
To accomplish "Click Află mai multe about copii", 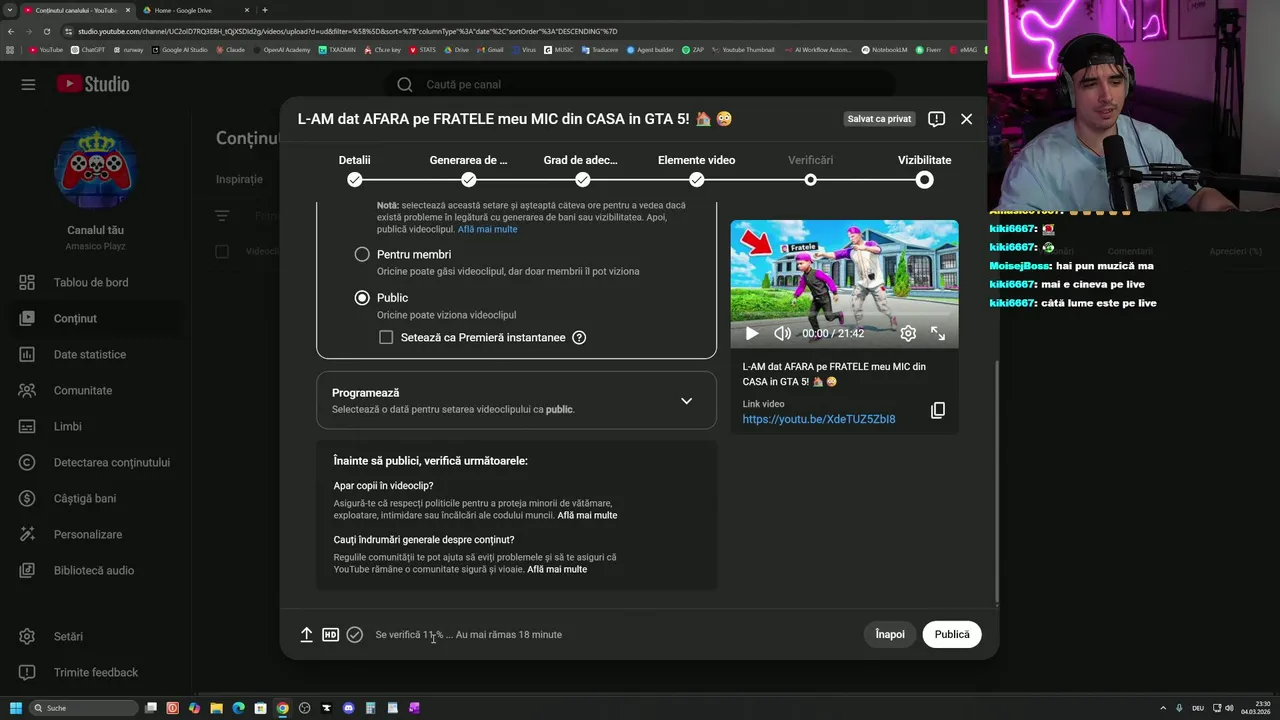I will point(587,515).
